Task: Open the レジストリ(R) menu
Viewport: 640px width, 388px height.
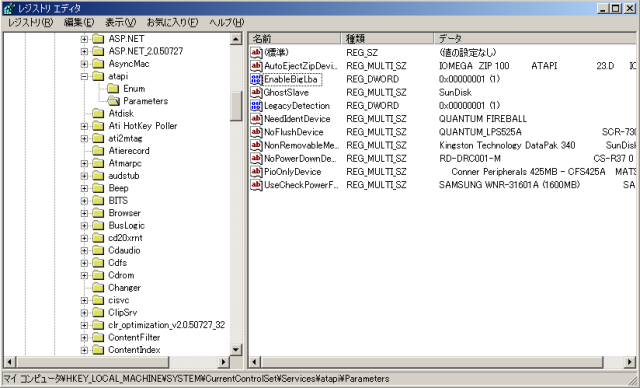Action: [x=30, y=22]
